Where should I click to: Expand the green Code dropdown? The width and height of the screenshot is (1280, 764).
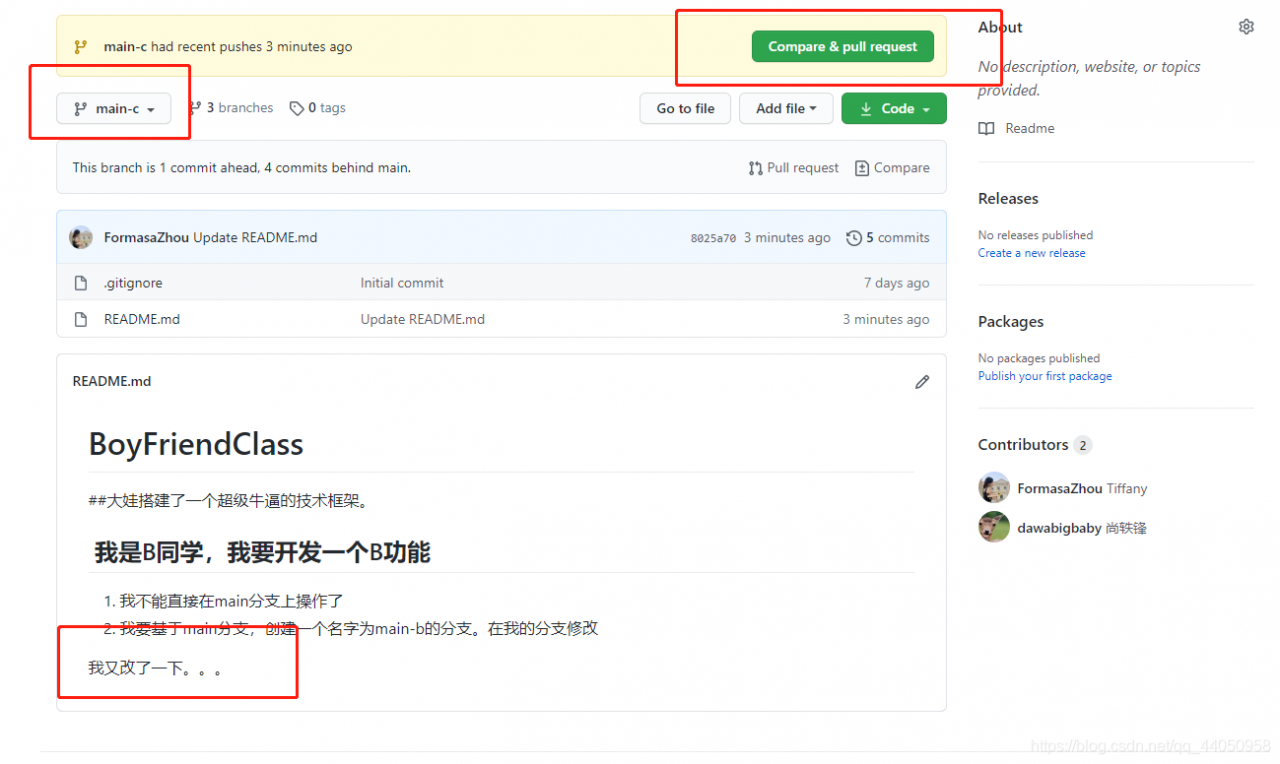[893, 108]
